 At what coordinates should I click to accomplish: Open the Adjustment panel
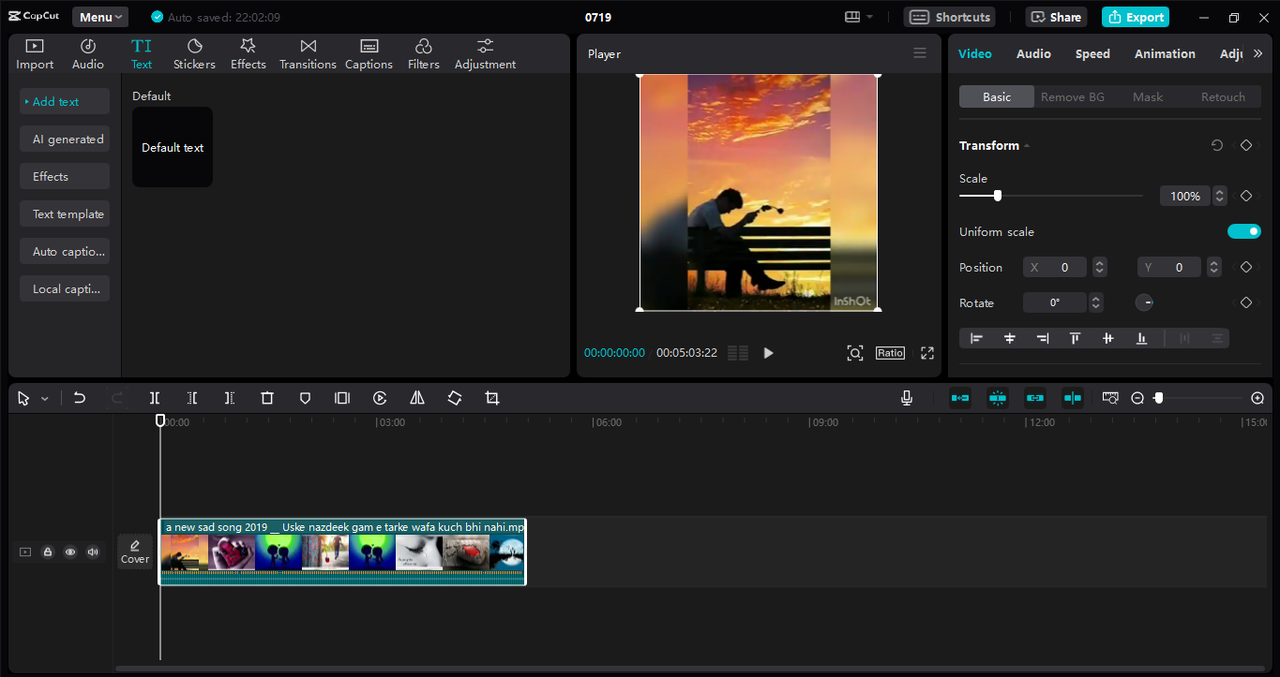(x=485, y=55)
